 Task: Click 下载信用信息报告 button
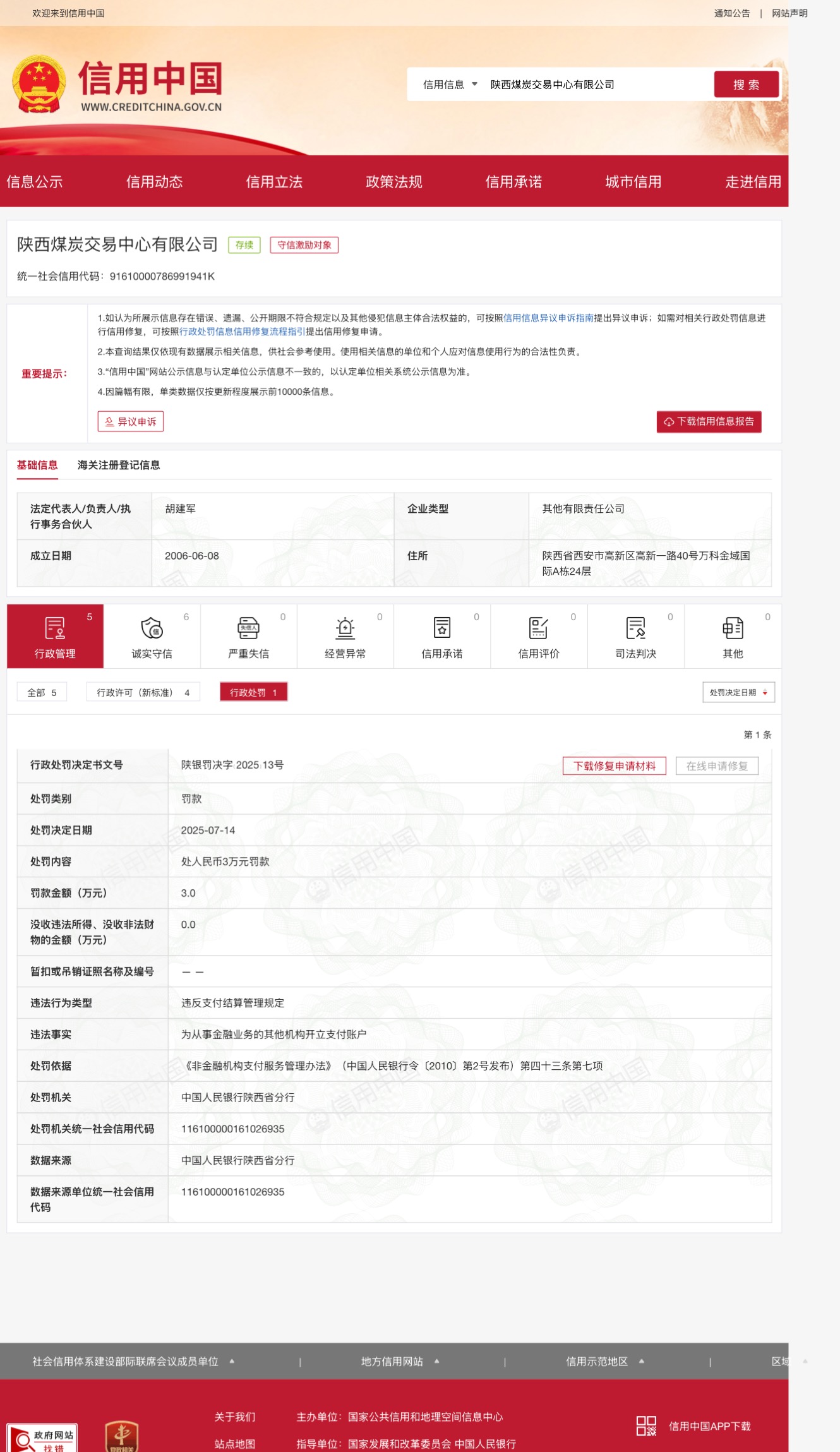click(709, 422)
